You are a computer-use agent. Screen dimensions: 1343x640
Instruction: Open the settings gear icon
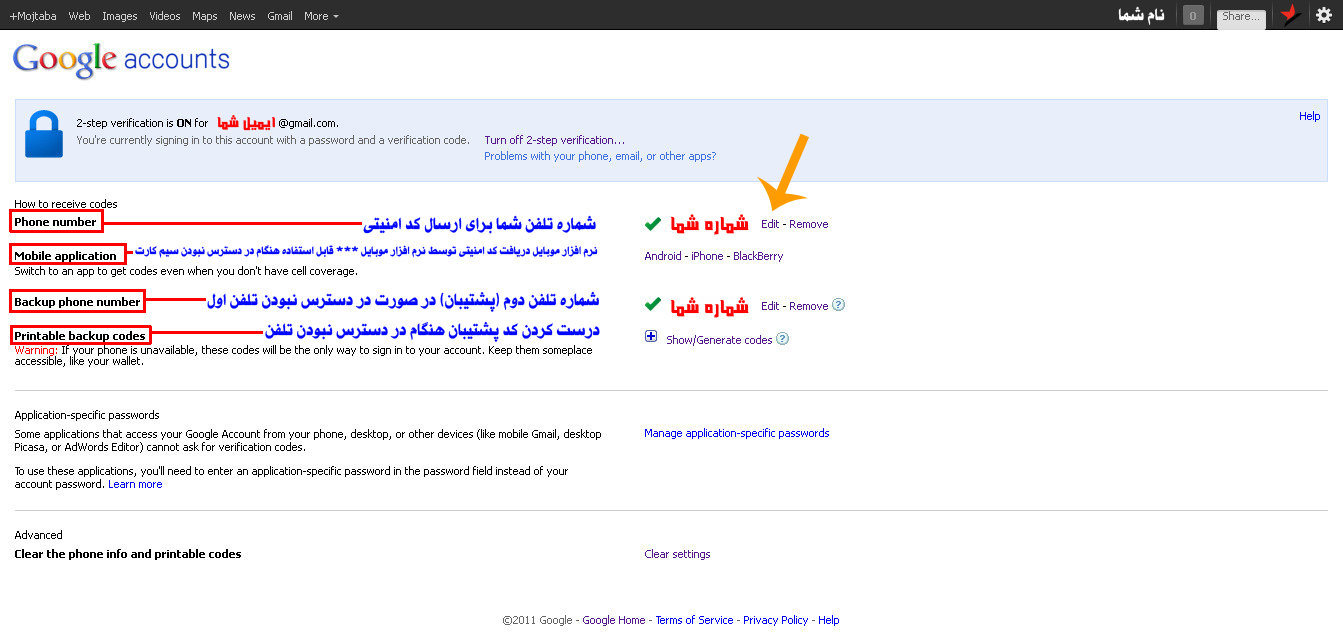pos(1324,15)
